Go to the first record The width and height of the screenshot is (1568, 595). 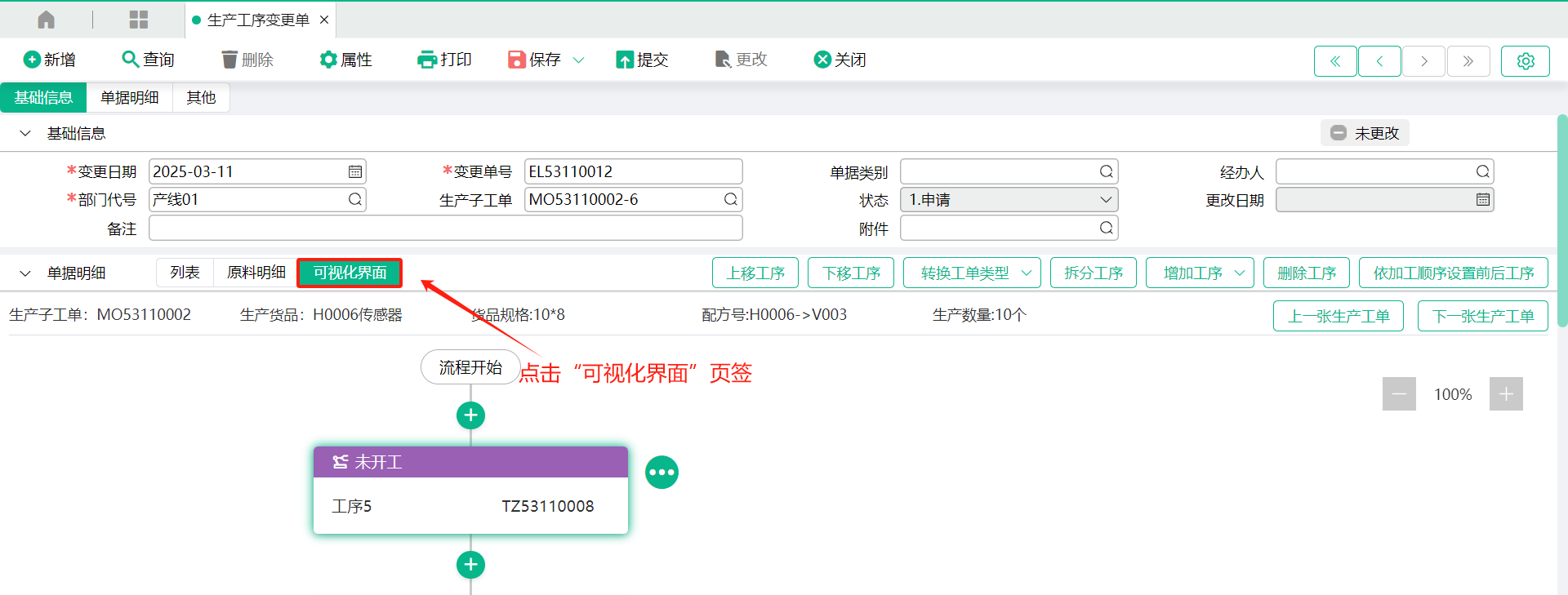pyautogui.click(x=1335, y=61)
